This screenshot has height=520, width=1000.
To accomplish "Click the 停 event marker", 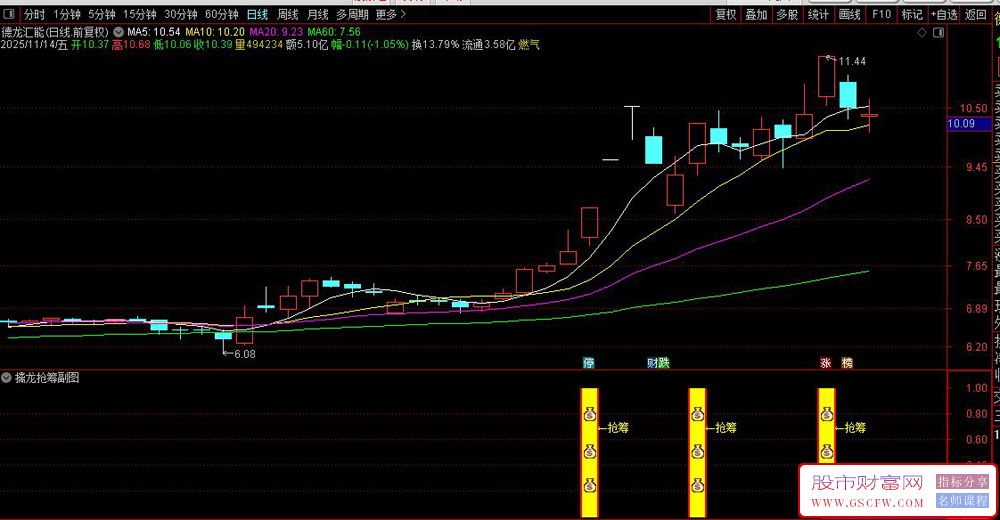I will pos(589,363).
